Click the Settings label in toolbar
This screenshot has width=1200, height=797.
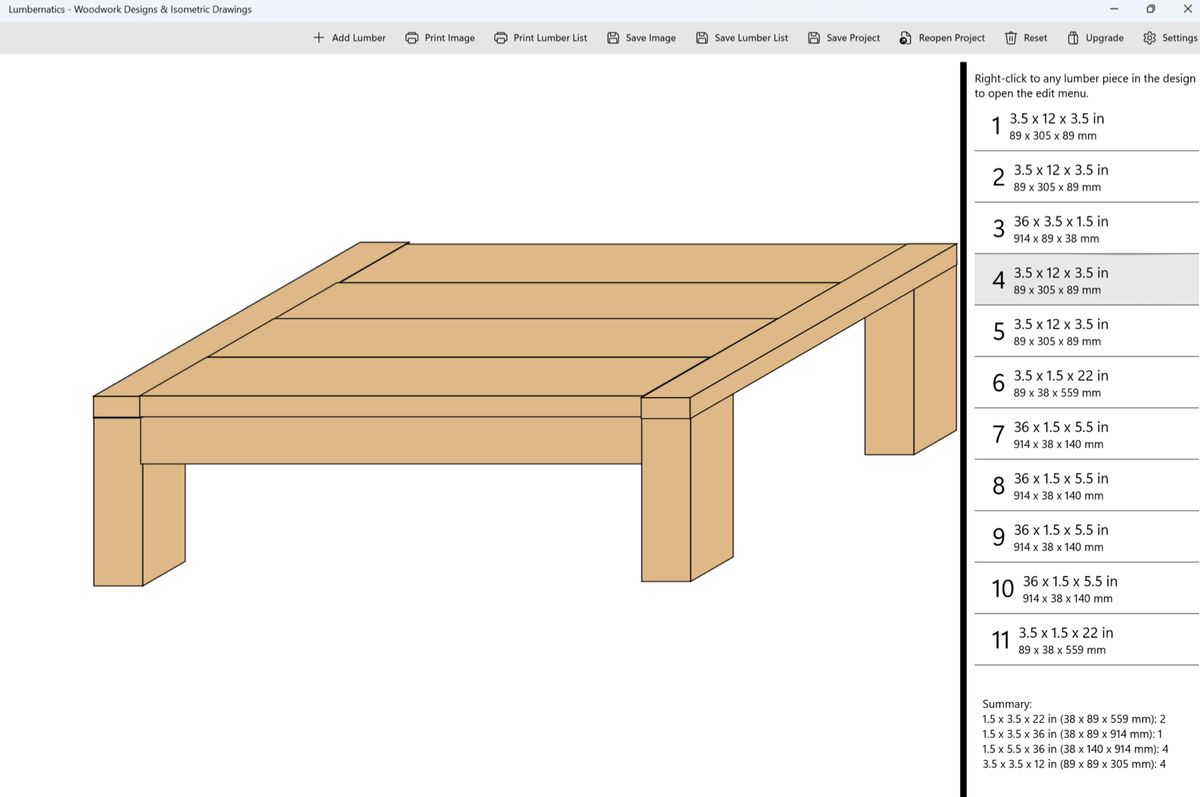pyautogui.click(x=1180, y=38)
